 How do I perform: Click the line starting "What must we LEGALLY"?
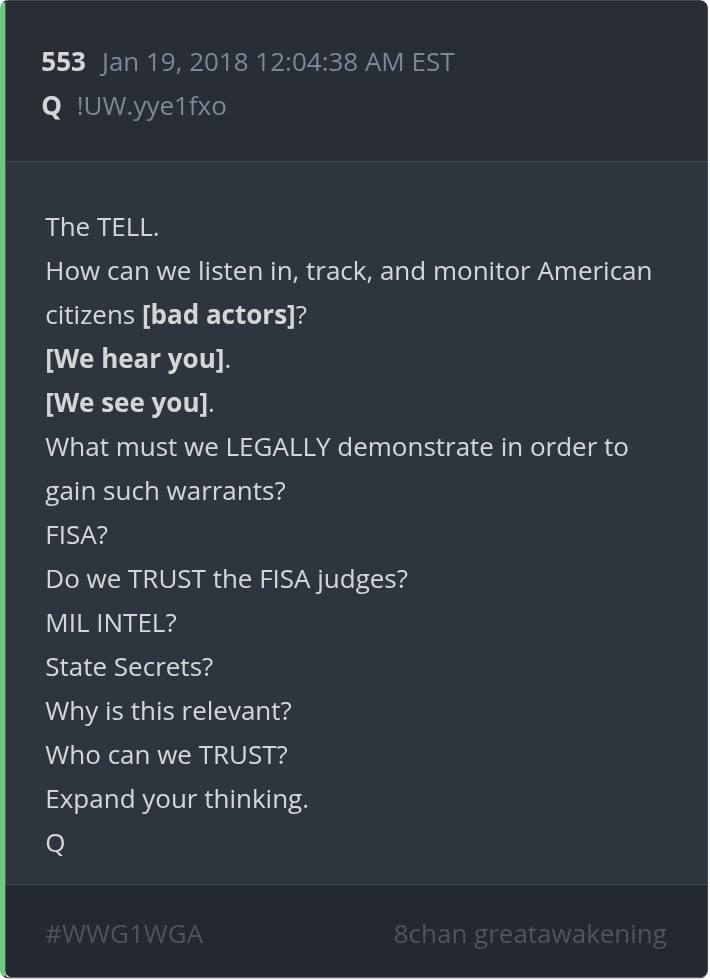coord(337,447)
